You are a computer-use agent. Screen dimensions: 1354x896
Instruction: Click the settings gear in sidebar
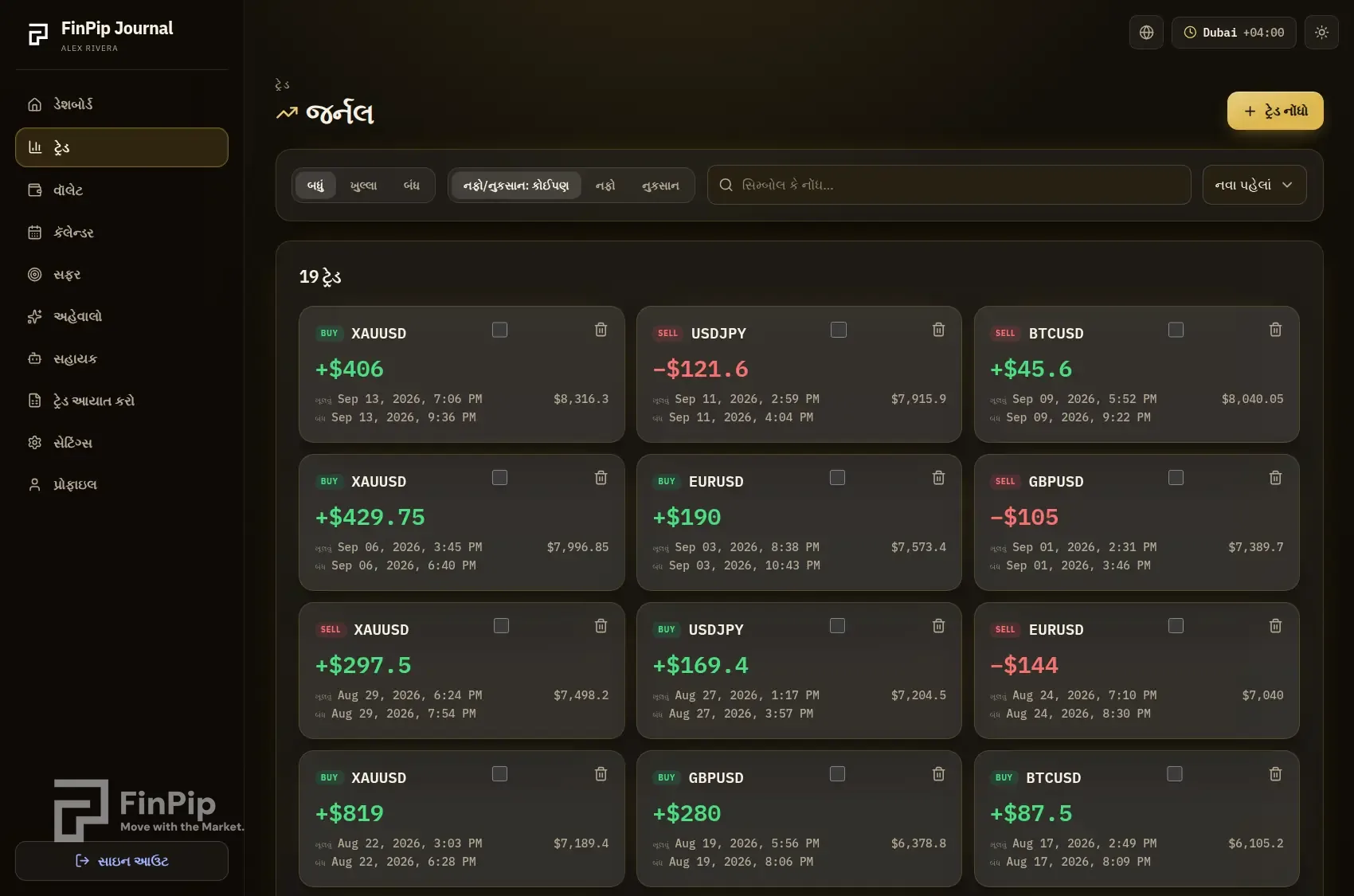(34, 443)
